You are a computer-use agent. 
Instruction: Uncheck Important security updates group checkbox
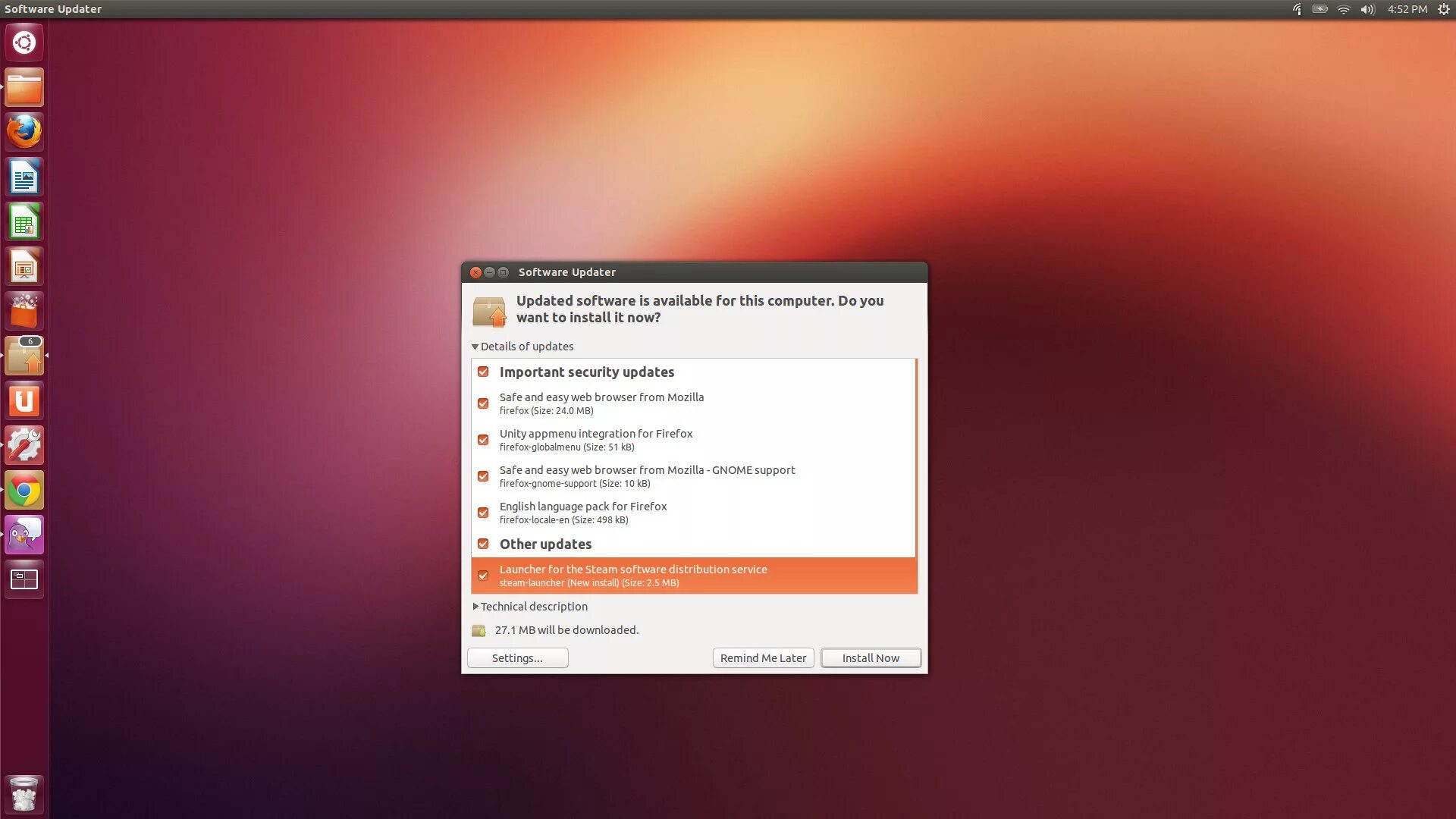[483, 372]
